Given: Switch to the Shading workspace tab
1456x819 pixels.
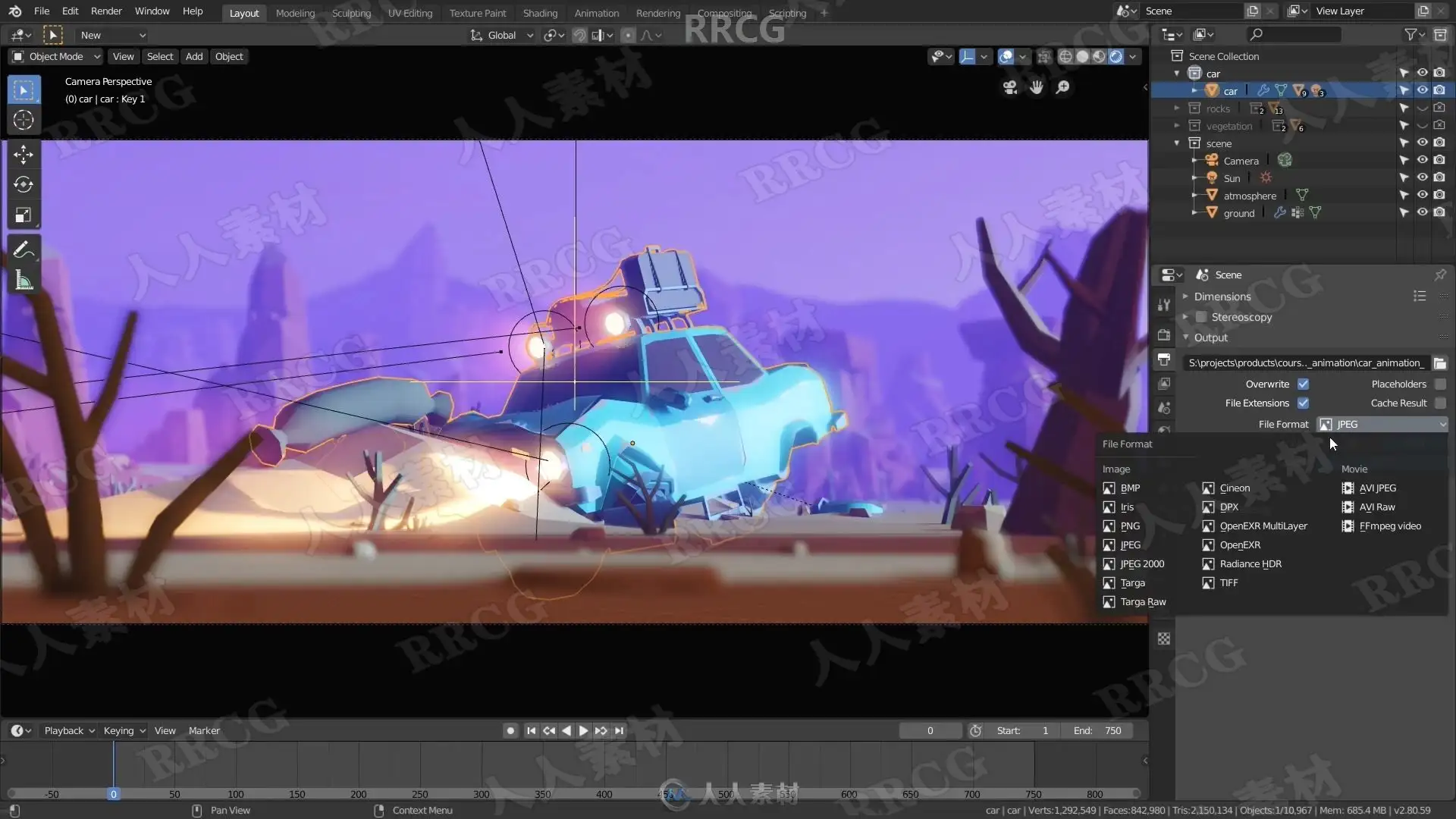Looking at the screenshot, I should 539,13.
